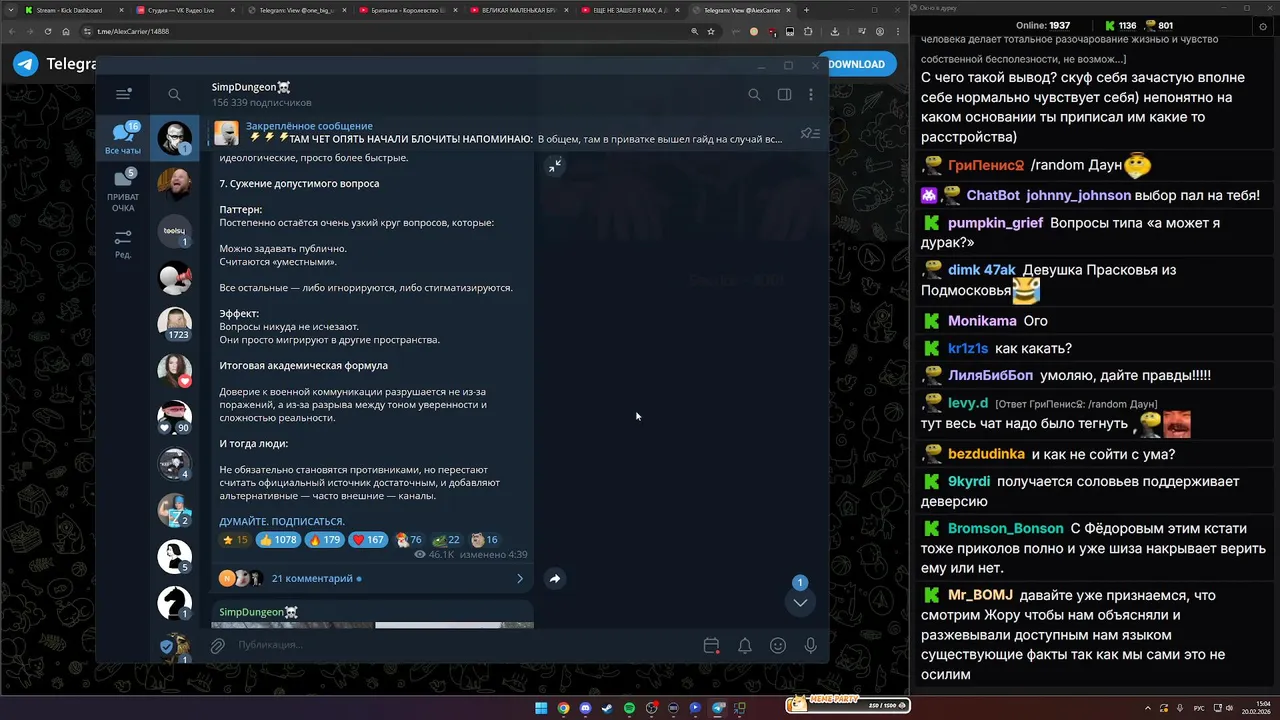
Task: Collapse the media viewer with the shrink arrows
Action: click(555, 166)
